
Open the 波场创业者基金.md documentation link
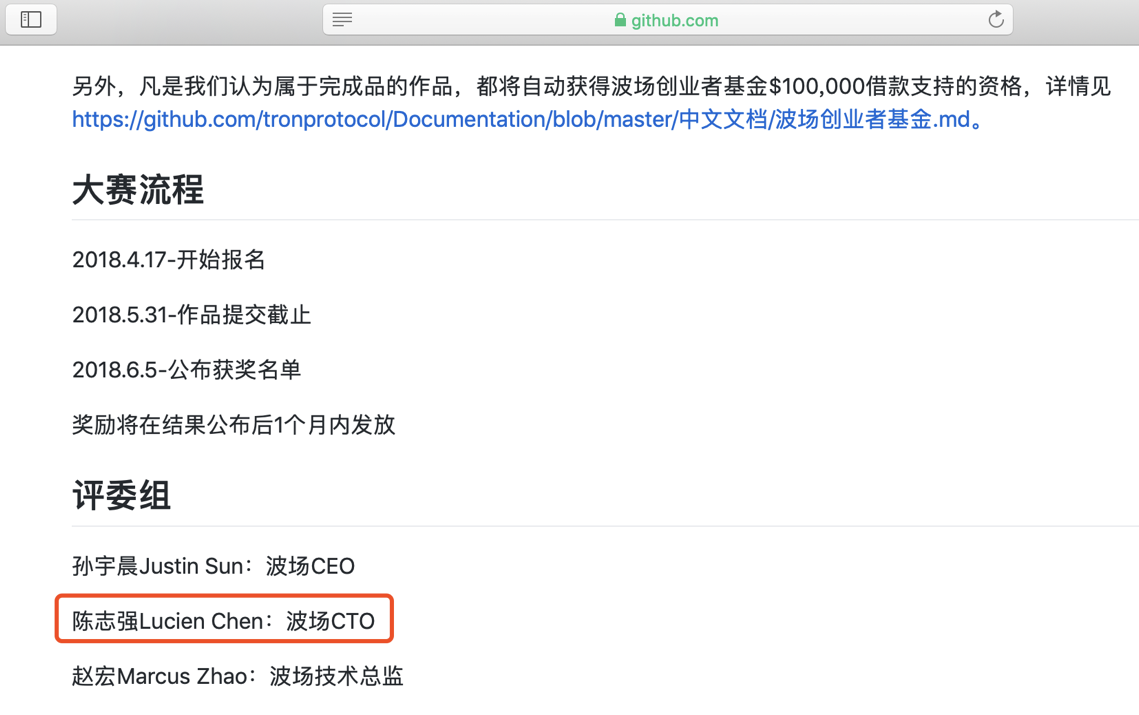pos(528,119)
